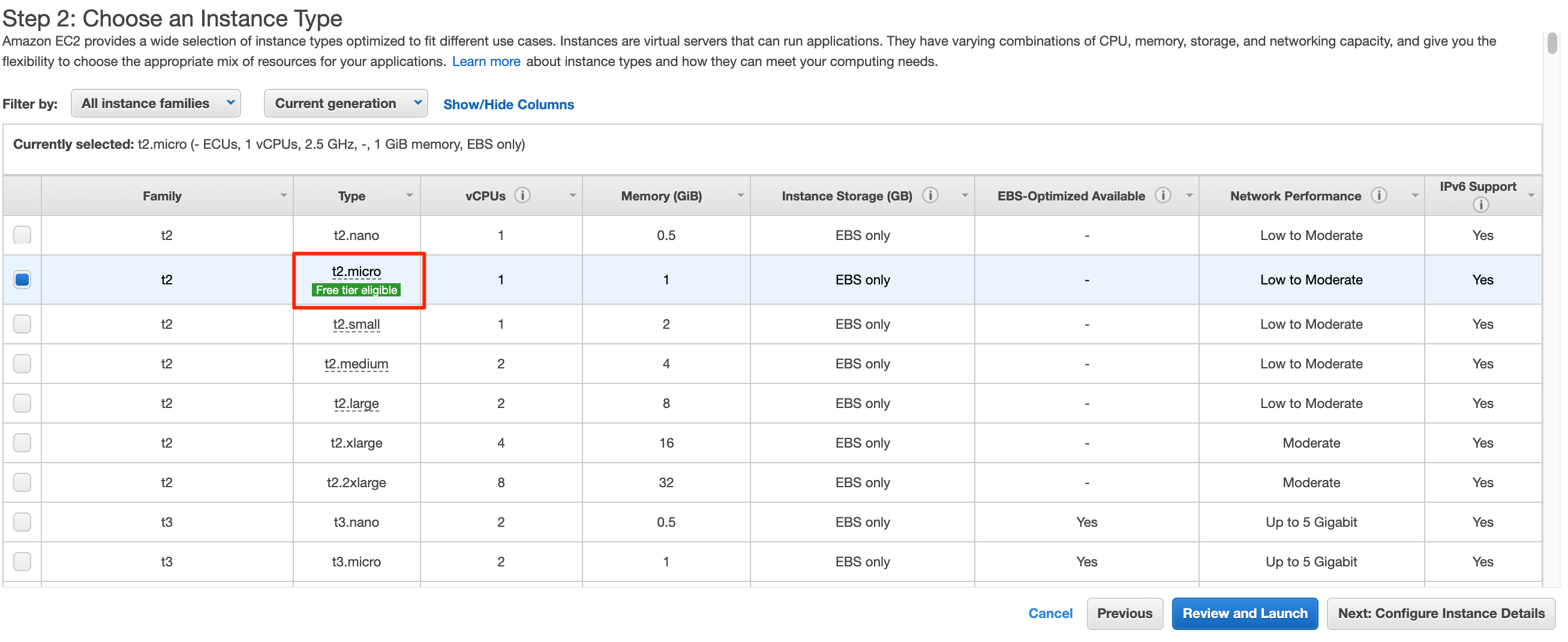Viewport: 1568px width, 642px height.
Task: Click the Cancel link
Action: (x=1050, y=613)
